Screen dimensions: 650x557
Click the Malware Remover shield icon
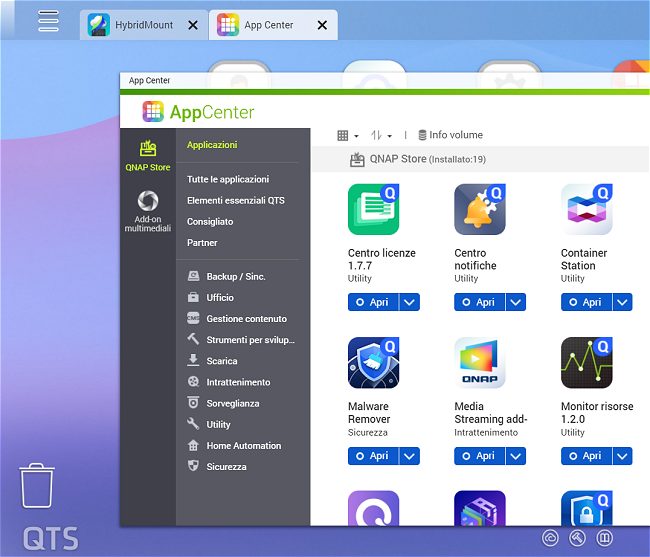[374, 363]
